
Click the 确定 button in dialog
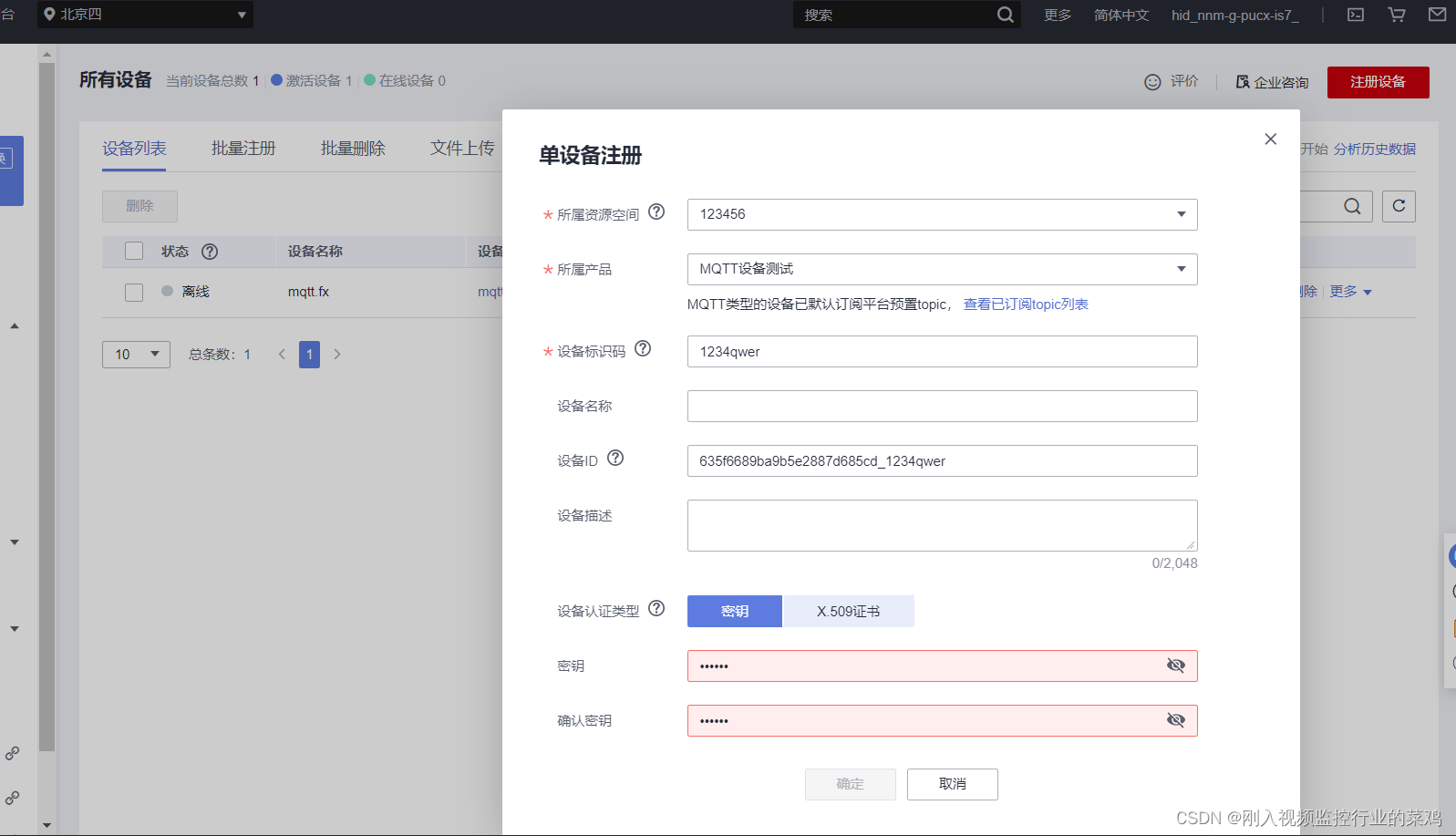pyautogui.click(x=850, y=784)
